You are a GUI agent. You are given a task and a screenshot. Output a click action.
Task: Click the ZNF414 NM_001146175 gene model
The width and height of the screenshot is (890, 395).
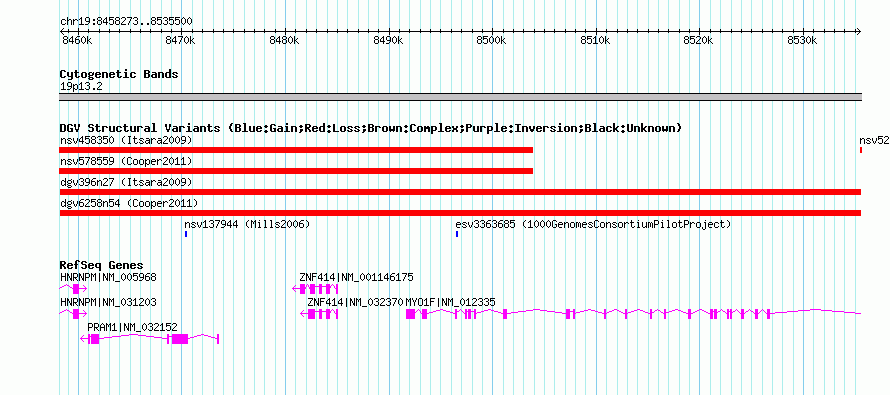click(315, 288)
